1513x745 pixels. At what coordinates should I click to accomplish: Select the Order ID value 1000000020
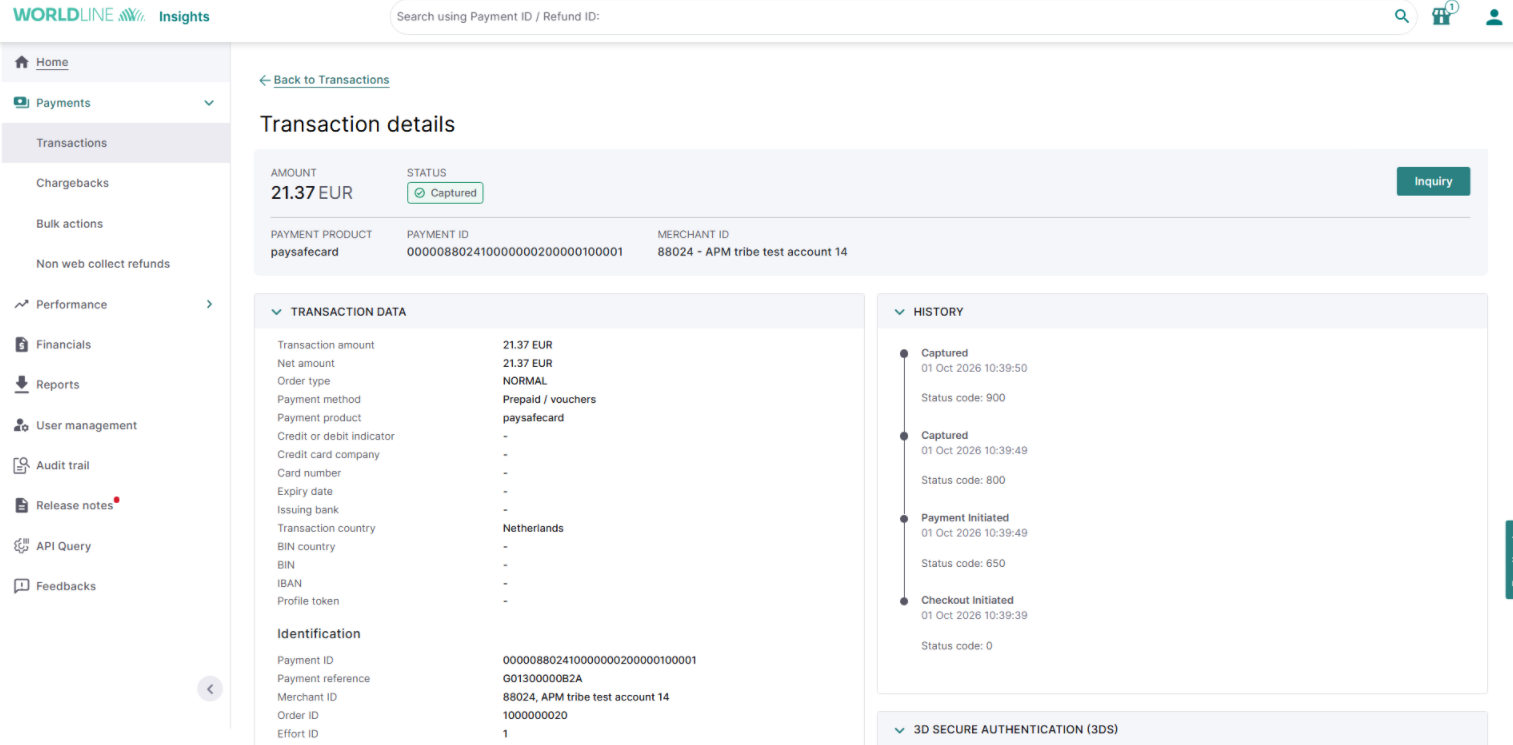(535, 716)
